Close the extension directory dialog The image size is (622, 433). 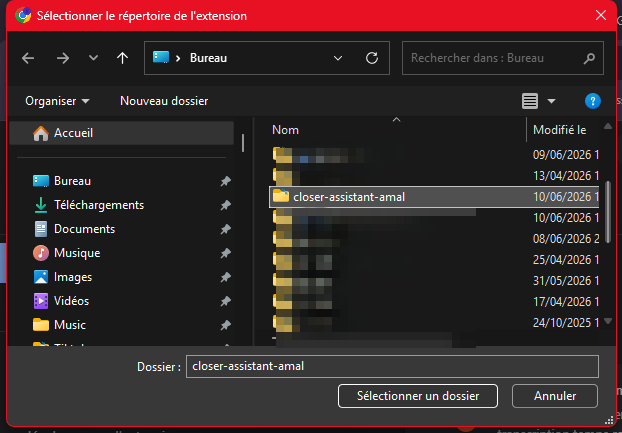pyautogui.click(x=601, y=15)
